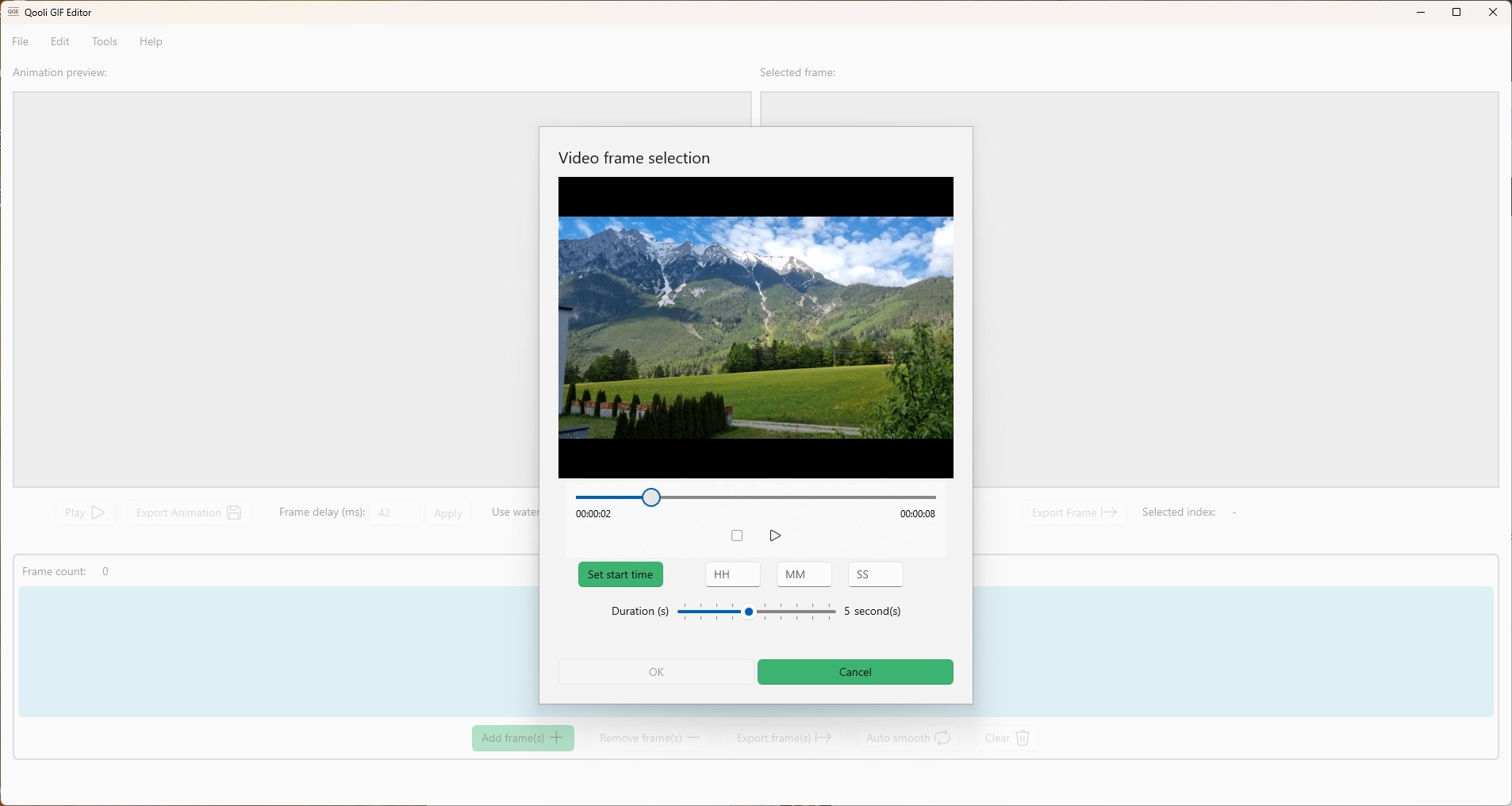Click Export Animation button

189,512
